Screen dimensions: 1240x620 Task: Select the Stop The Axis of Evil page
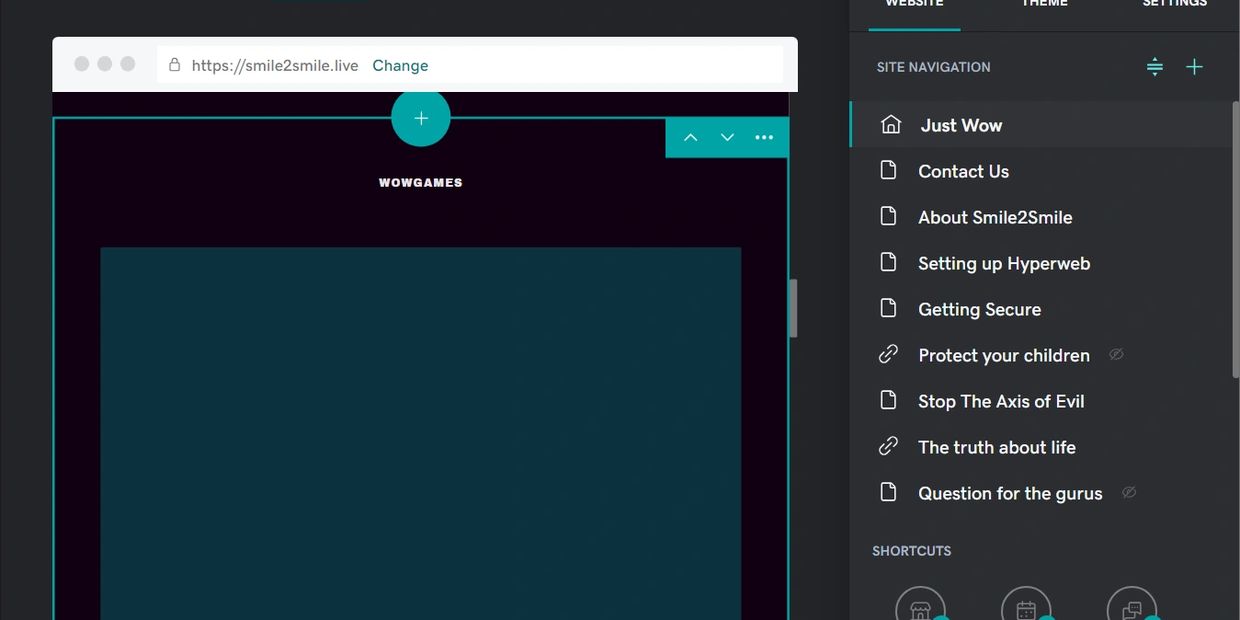[1001, 401]
